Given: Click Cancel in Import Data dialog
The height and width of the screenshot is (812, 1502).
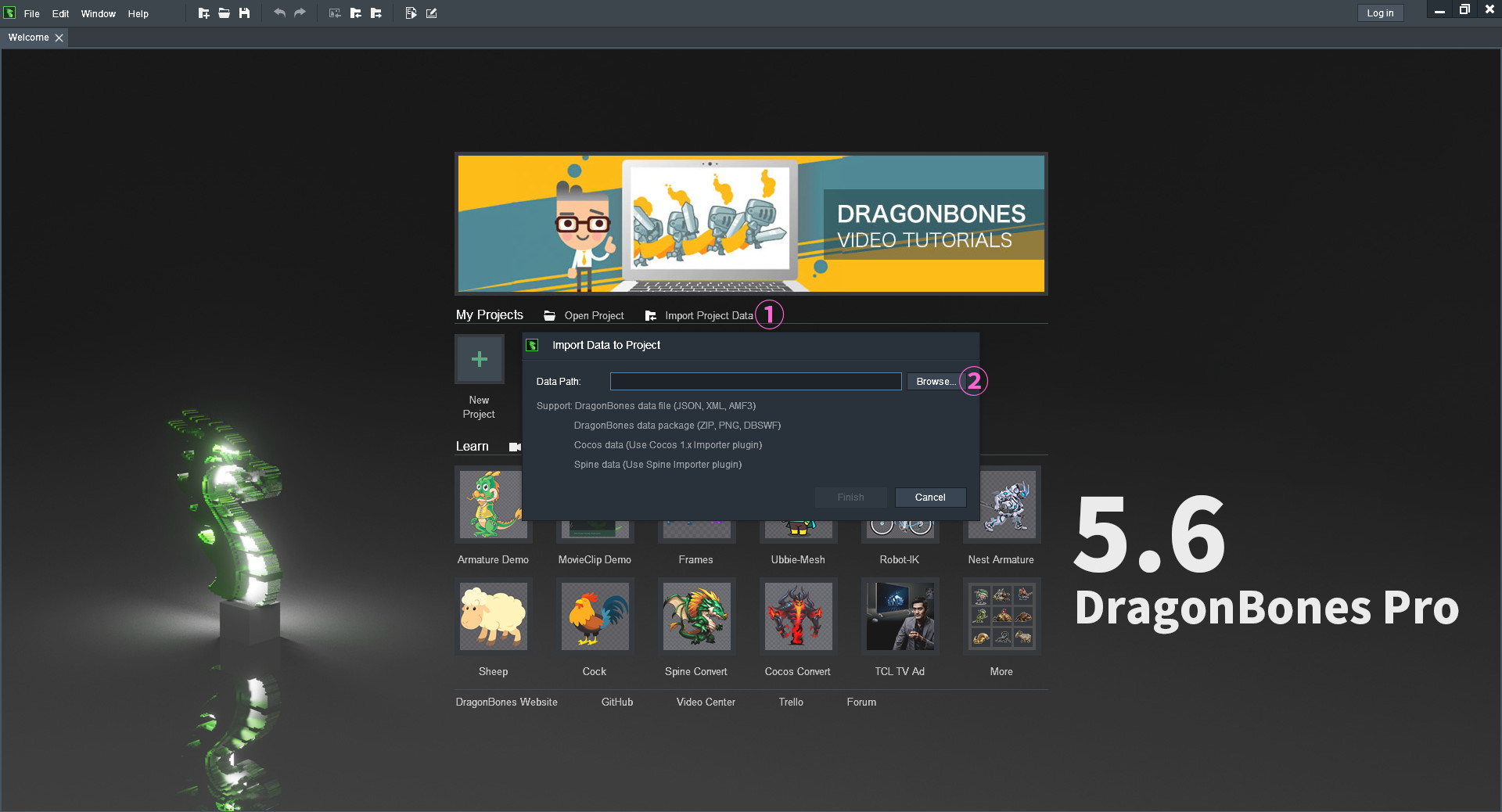Looking at the screenshot, I should click(x=930, y=498).
